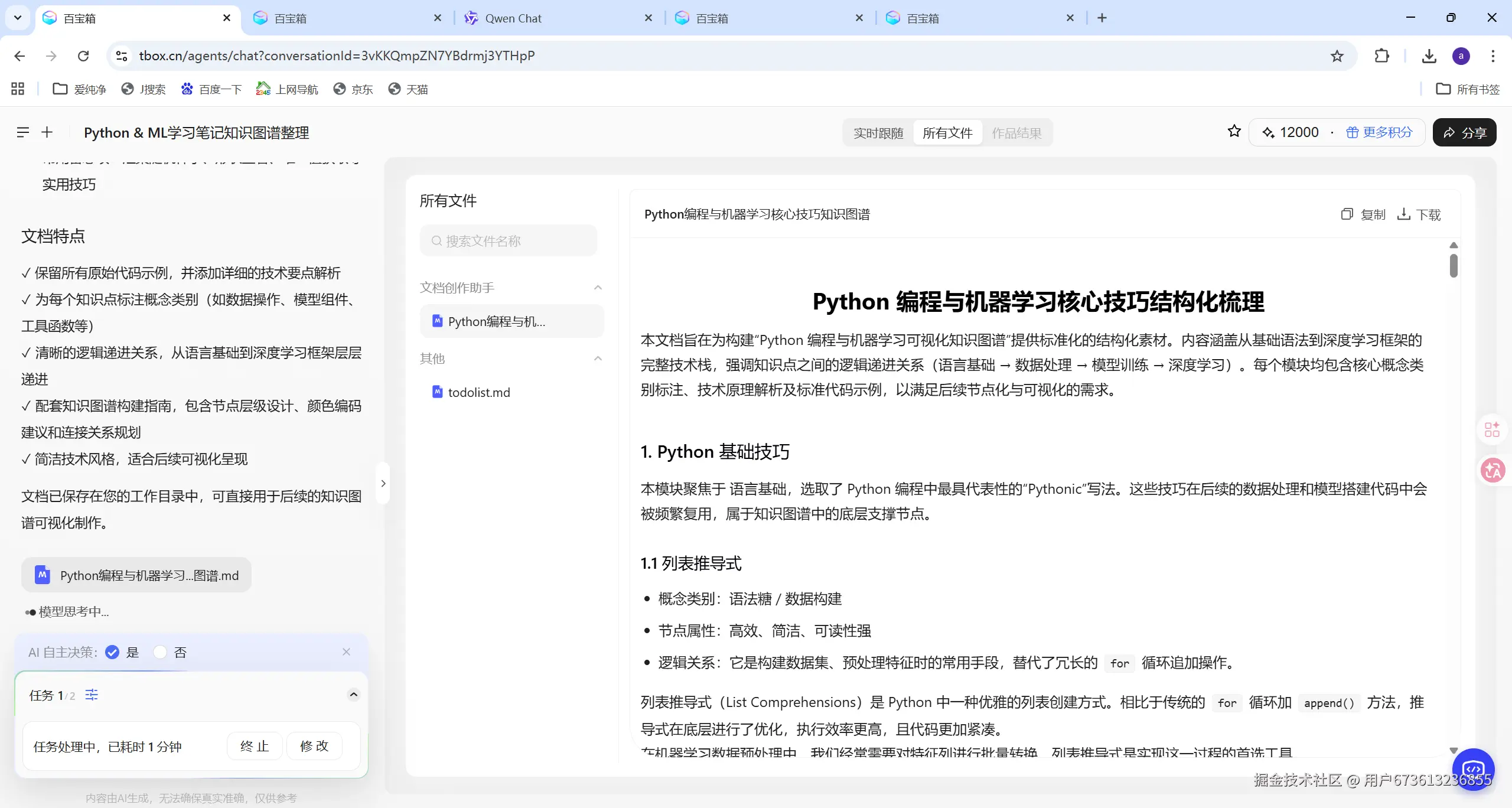
Task: Open the code assistant floating button
Action: tap(1473, 768)
